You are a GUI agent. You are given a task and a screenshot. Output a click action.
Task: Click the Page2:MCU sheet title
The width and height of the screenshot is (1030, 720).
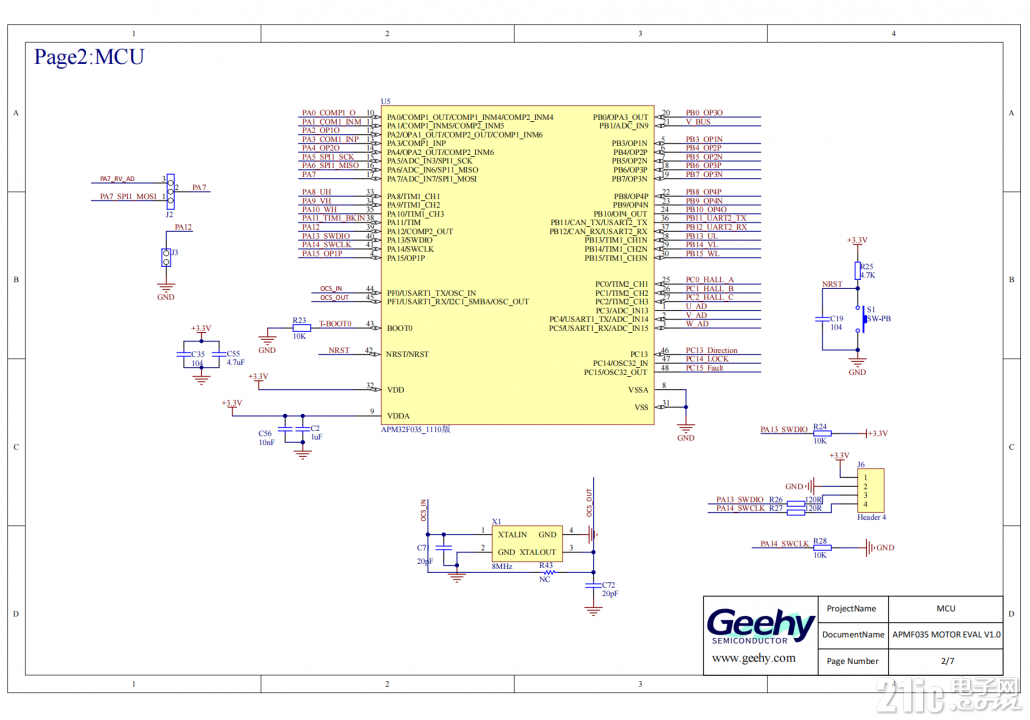pyautogui.click(x=89, y=57)
